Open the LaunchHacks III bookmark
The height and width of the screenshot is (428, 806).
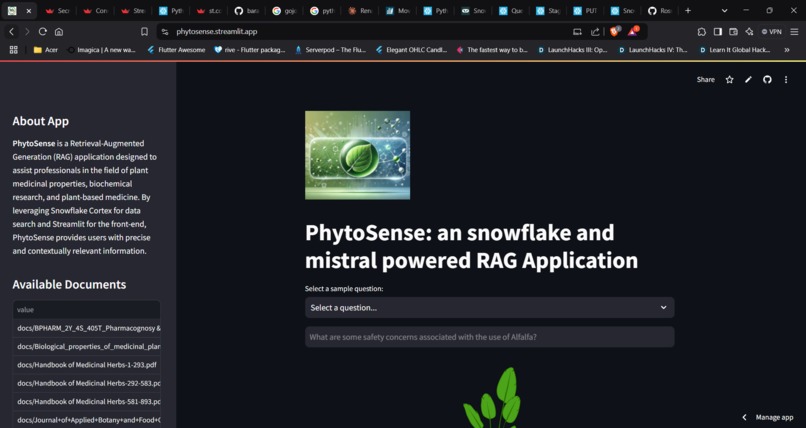coord(573,50)
